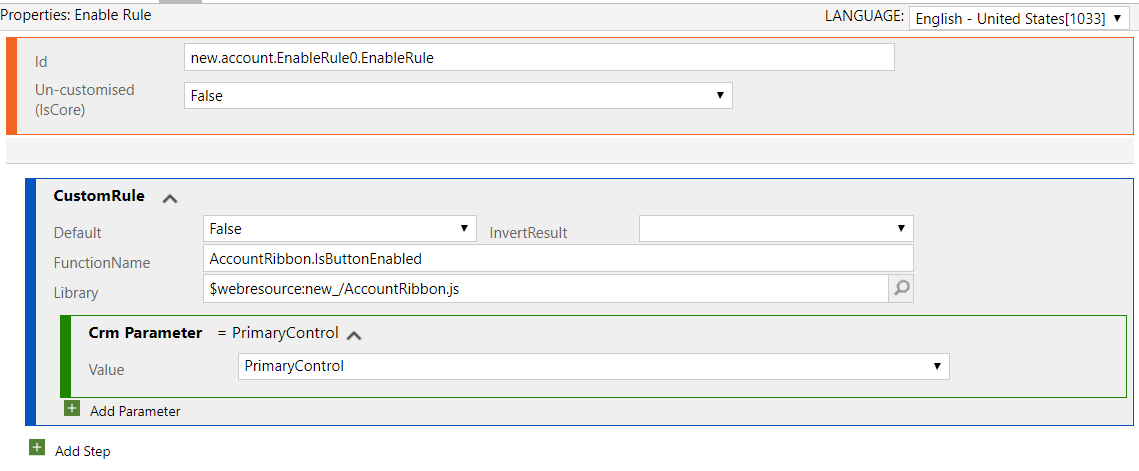The image size is (1139, 471).
Task: Click into the Library webresource field
Action: click(545, 289)
